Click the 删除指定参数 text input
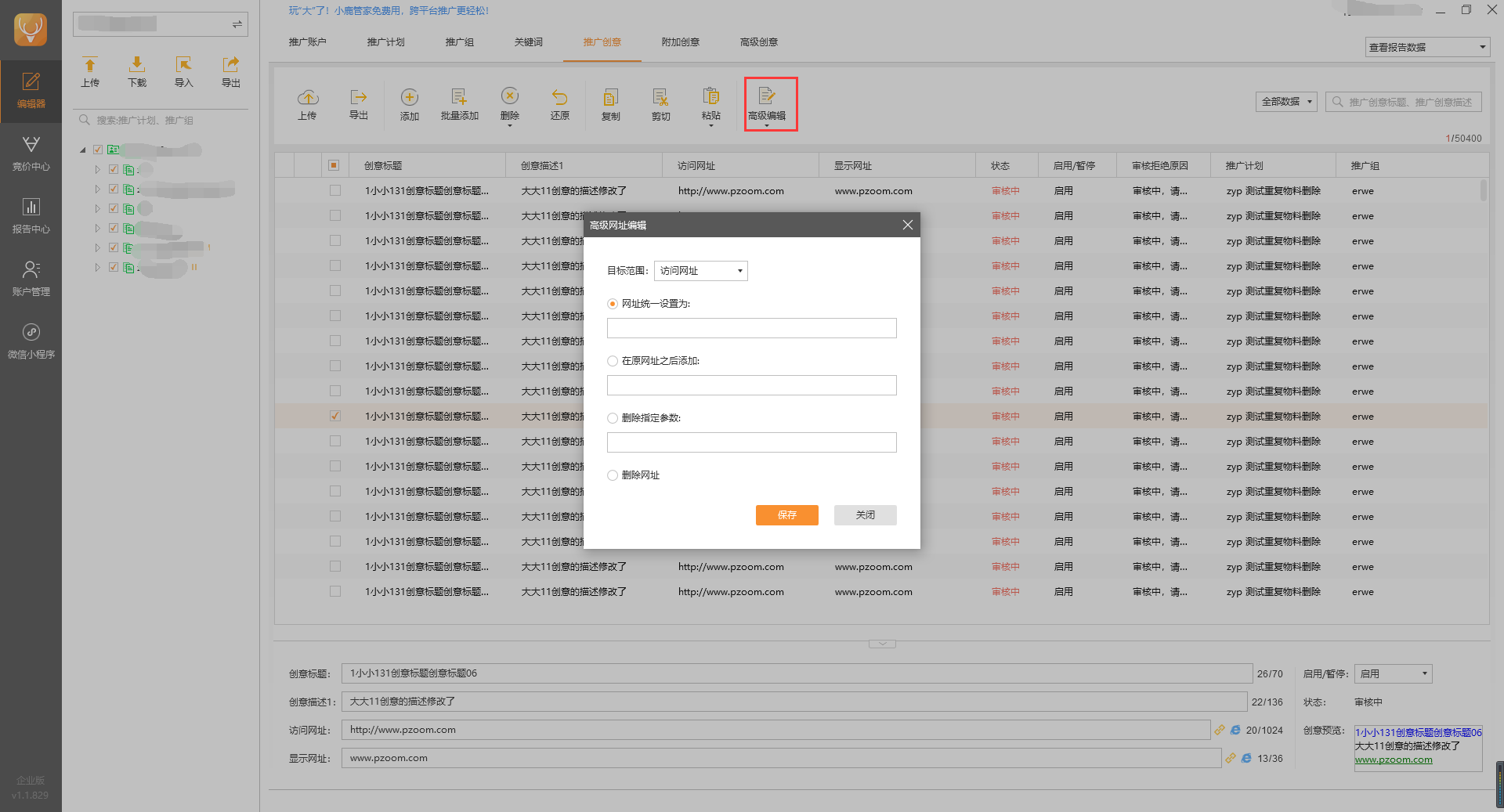This screenshot has width=1504, height=812. pos(752,442)
